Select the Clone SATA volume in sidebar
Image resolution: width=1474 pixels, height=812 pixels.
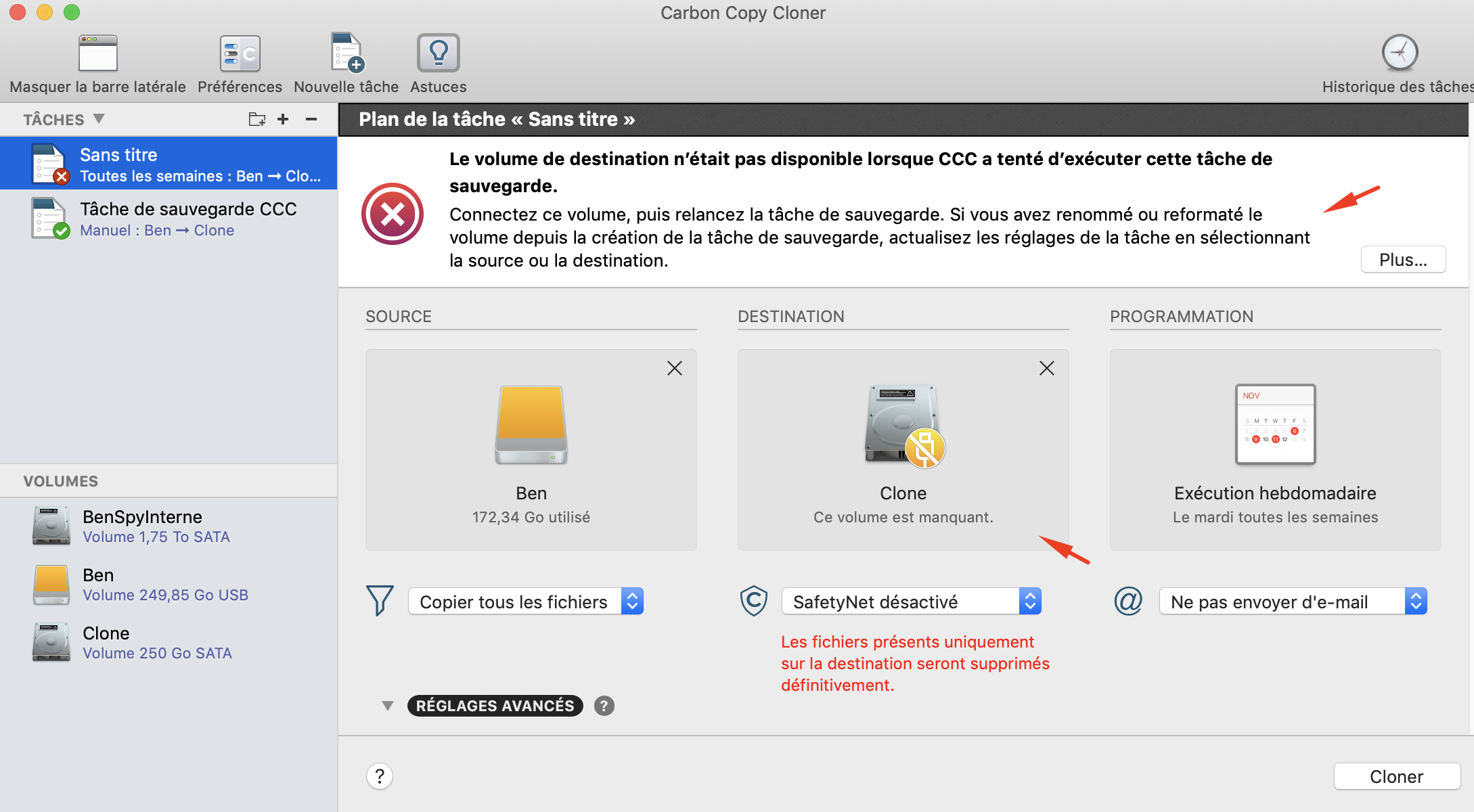point(169,642)
